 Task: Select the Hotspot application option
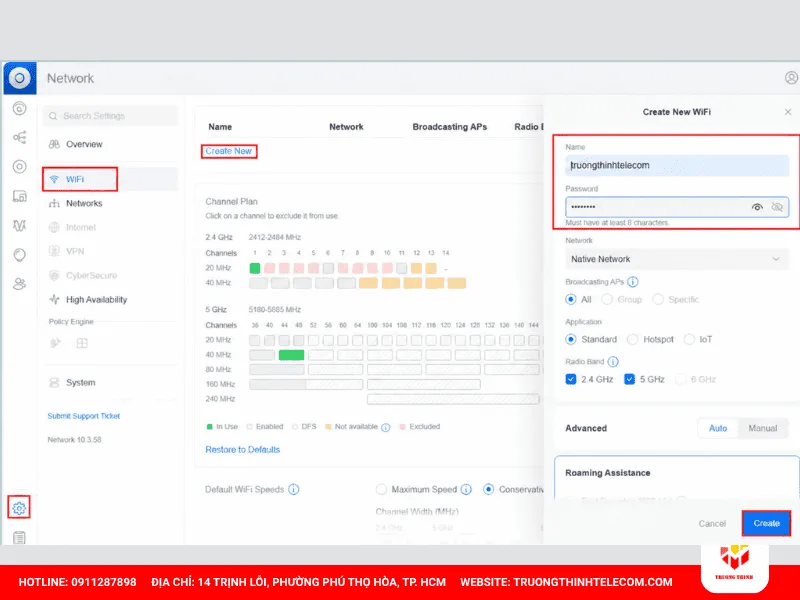633,339
